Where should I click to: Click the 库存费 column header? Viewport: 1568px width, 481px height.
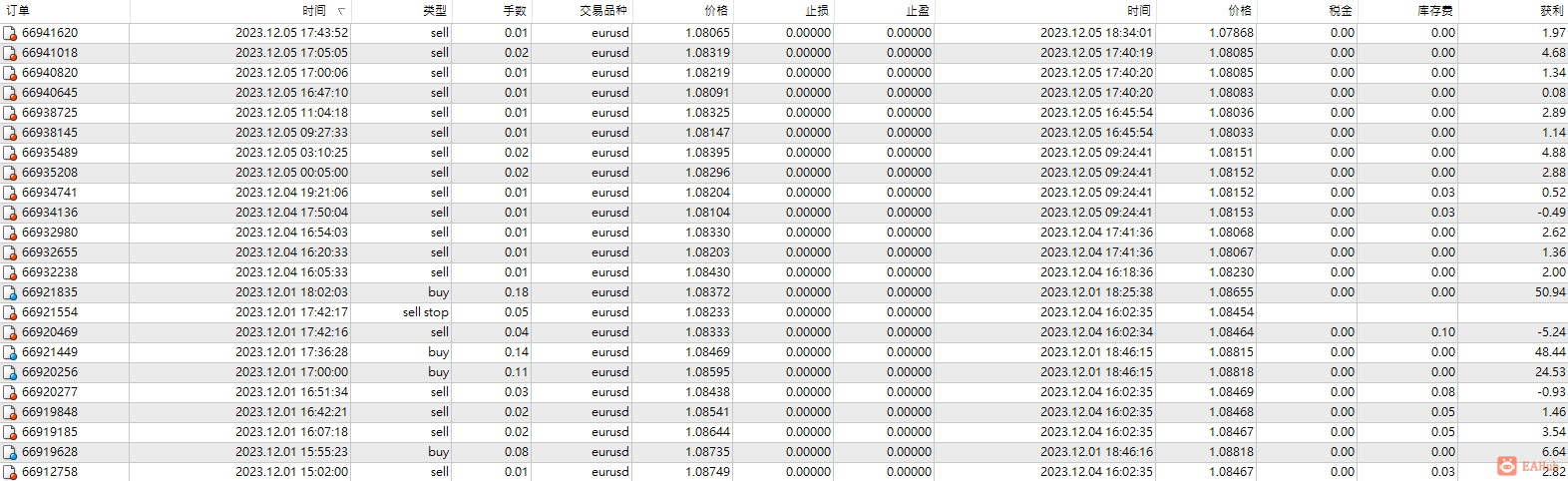pos(1435,11)
